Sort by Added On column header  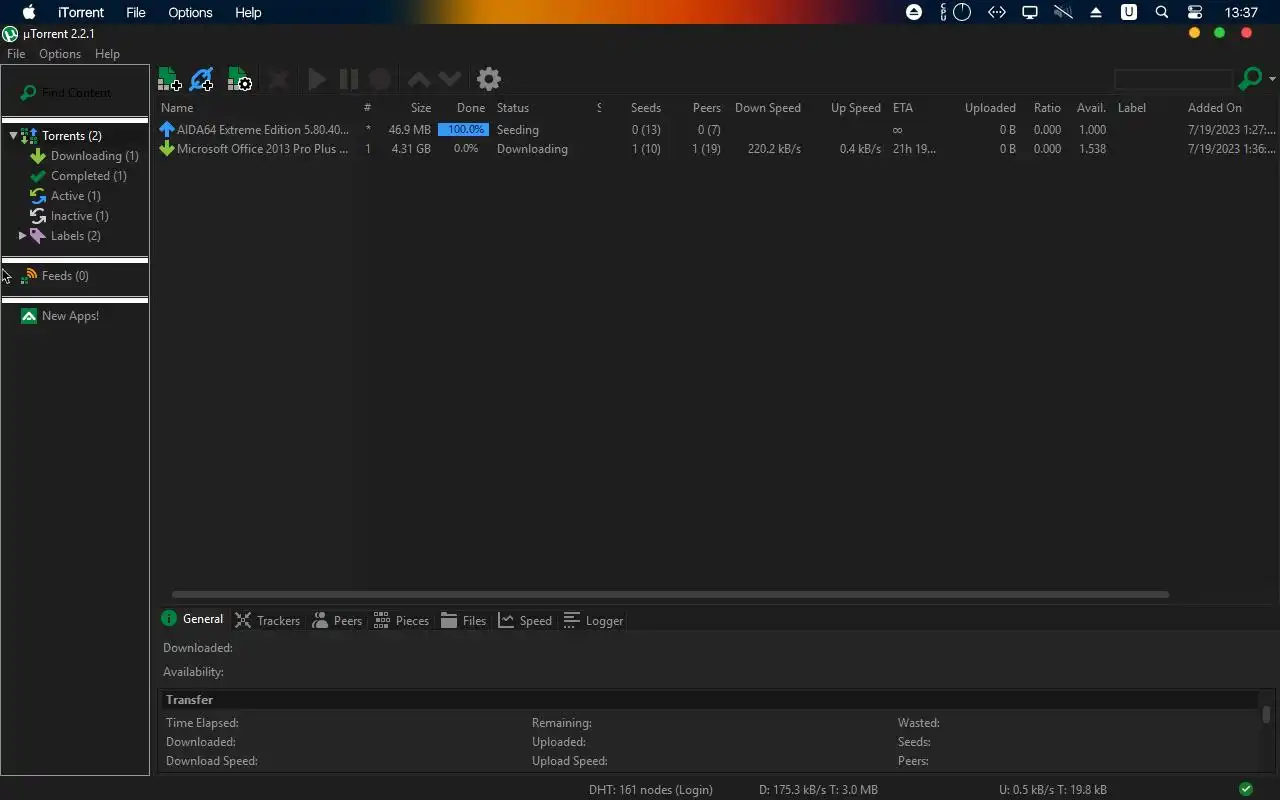click(1215, 108)
